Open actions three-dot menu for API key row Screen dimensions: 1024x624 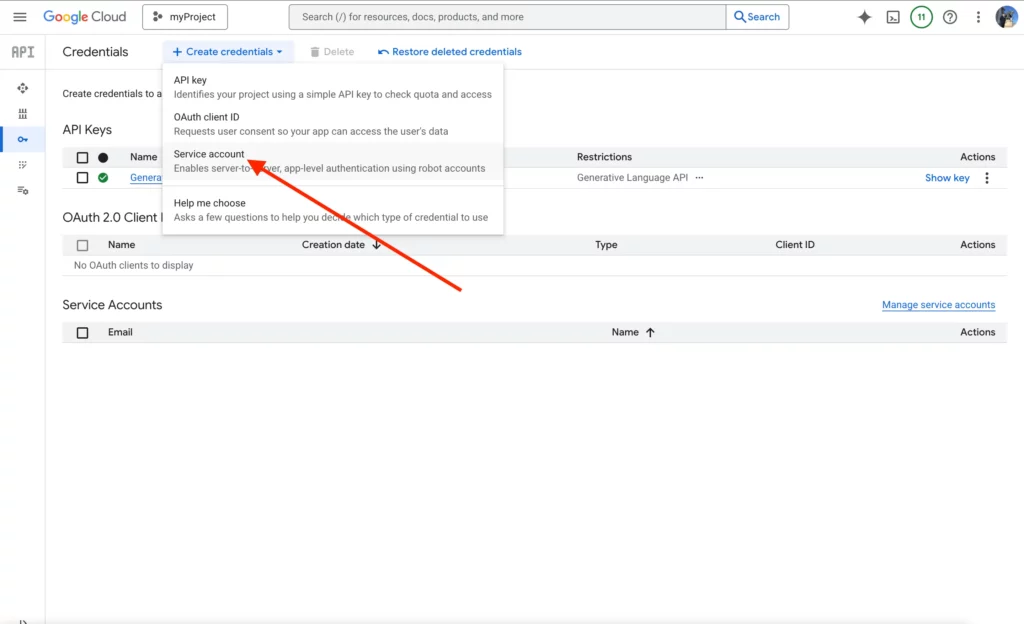pos(987,178)
